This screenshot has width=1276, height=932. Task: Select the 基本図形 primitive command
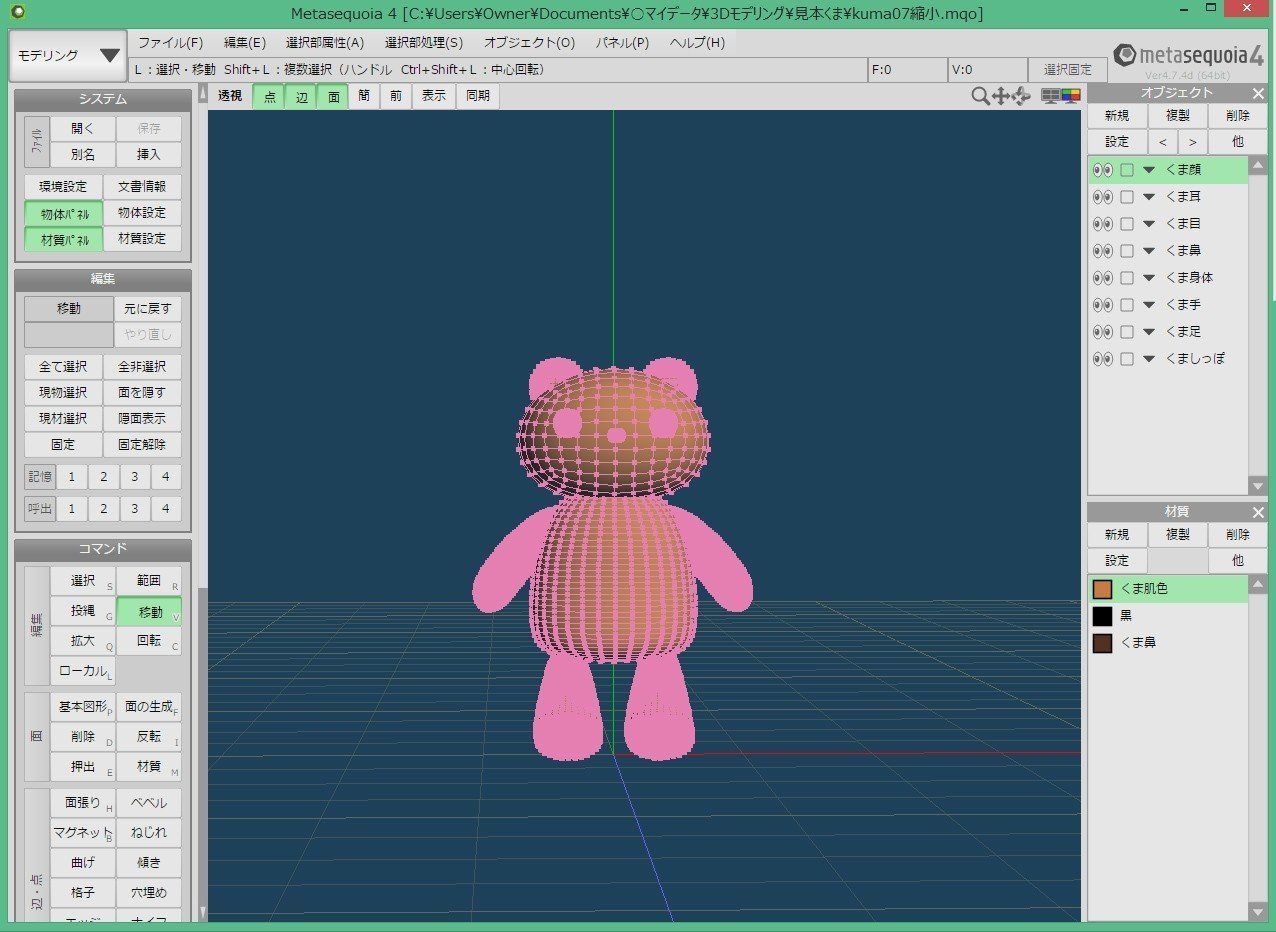83,707
